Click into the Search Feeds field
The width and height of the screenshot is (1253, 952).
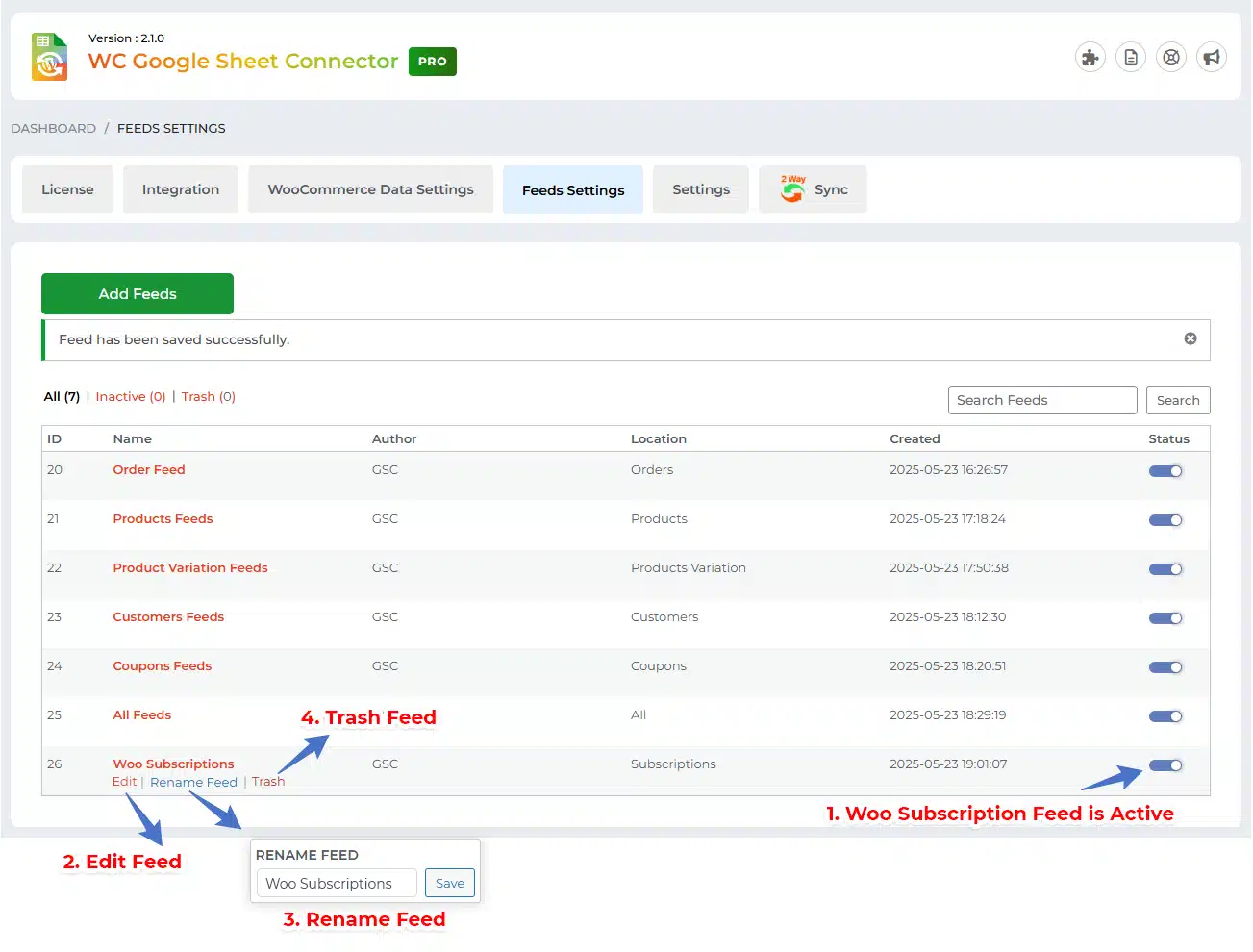click(1041, 400)
